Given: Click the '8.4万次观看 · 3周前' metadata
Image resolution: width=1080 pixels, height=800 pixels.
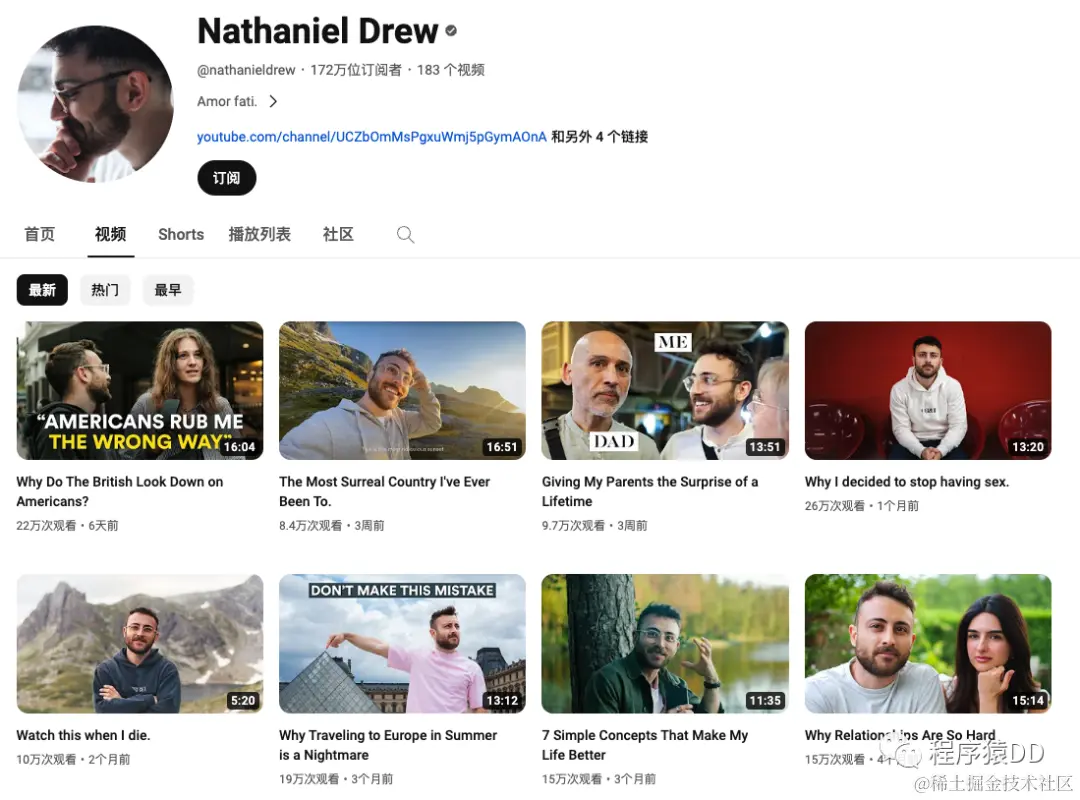Looking at the screenshot, I should click(331, 525).
